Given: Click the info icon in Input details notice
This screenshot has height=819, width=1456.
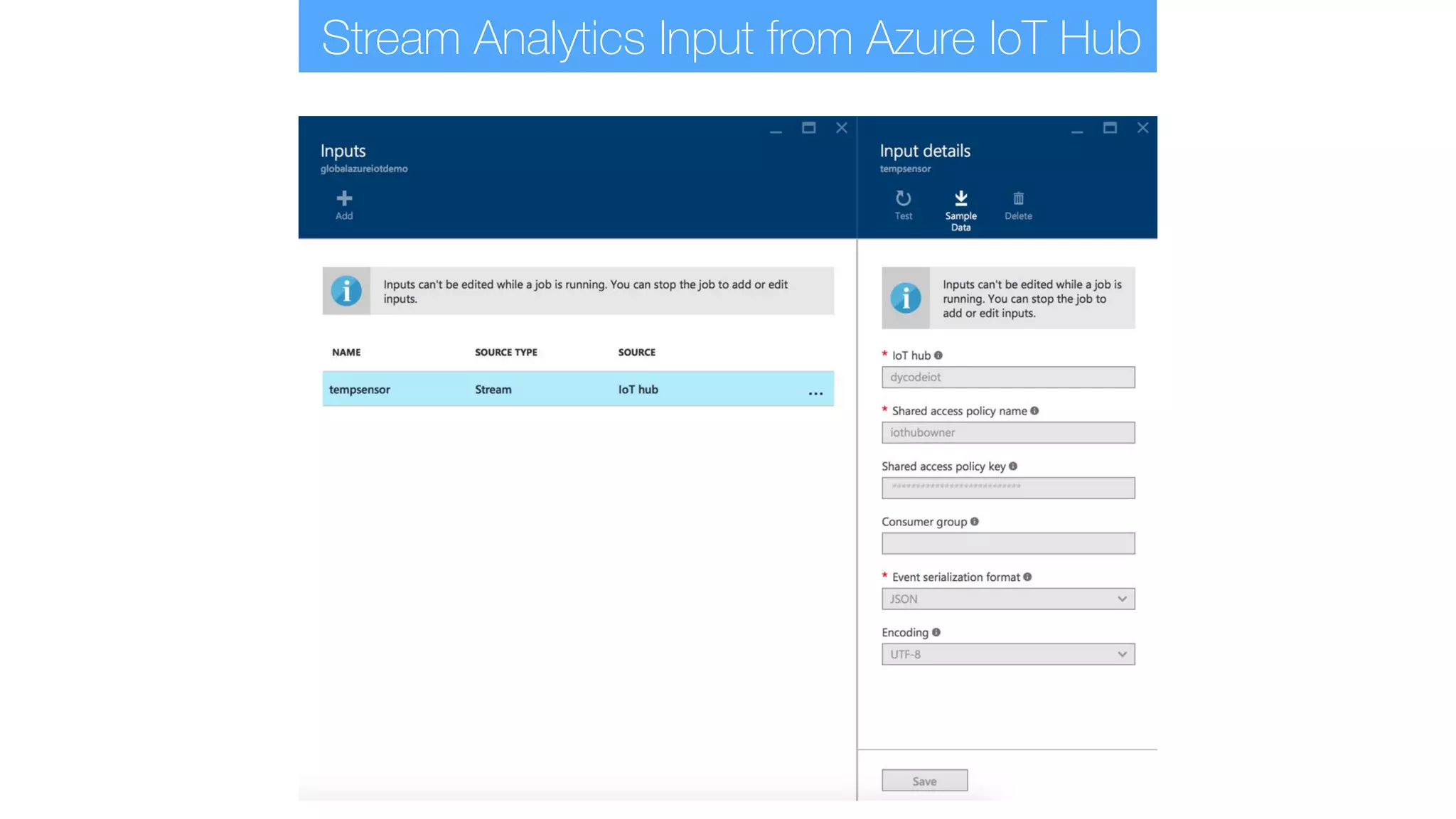Looking at the screenshot, I should (906, 298).
